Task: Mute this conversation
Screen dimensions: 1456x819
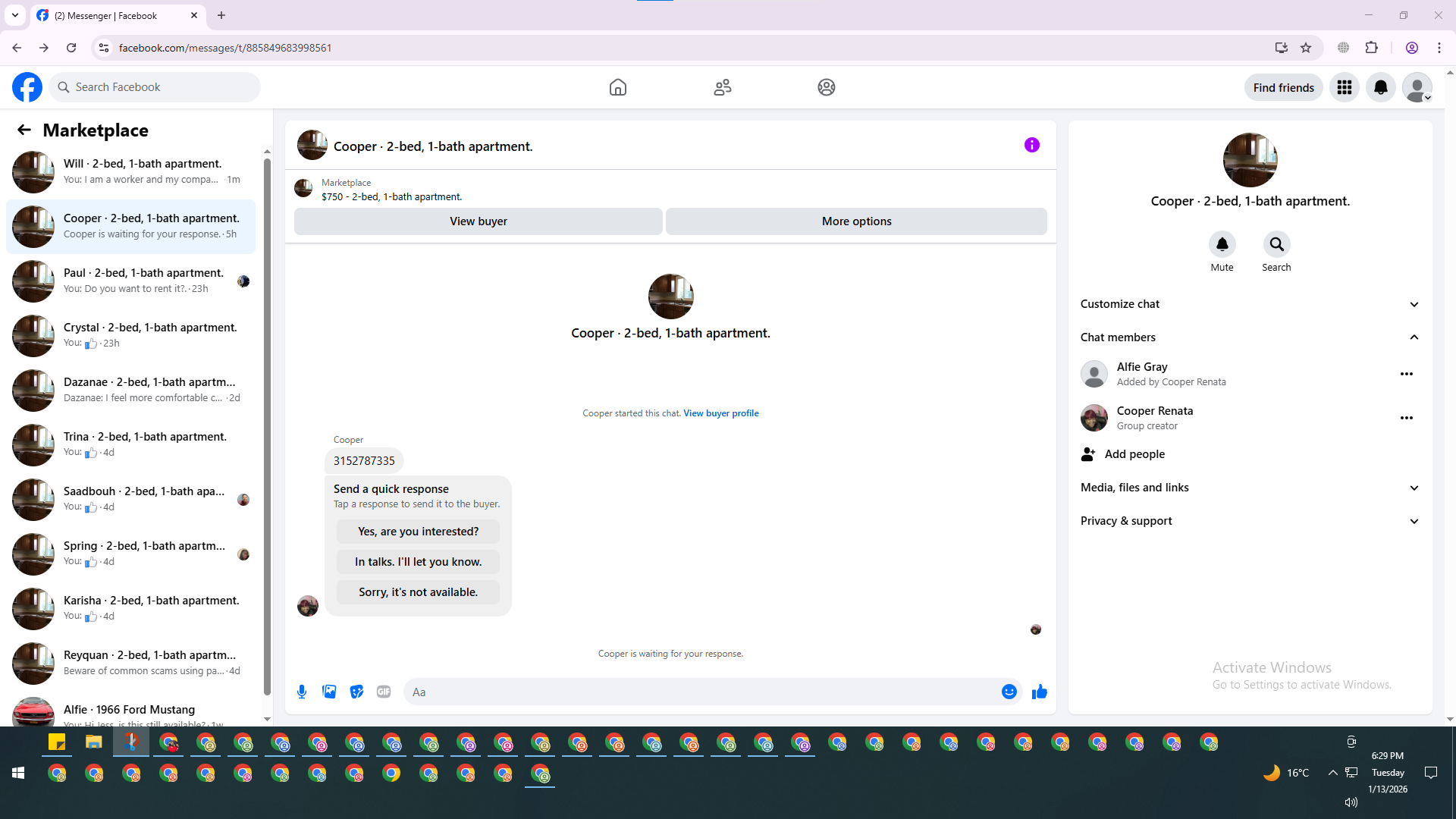Action: tap(1222, 245)
